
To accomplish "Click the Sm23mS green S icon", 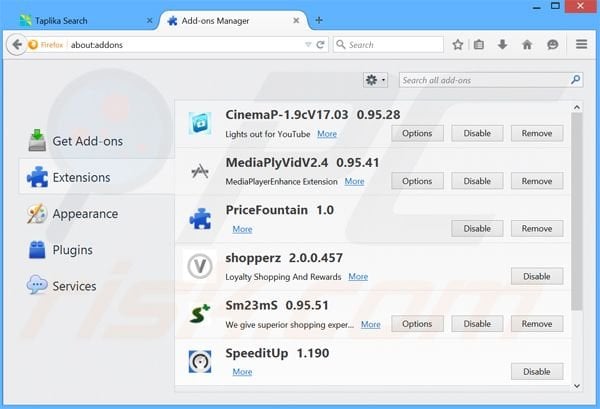I will coord(200,314).
